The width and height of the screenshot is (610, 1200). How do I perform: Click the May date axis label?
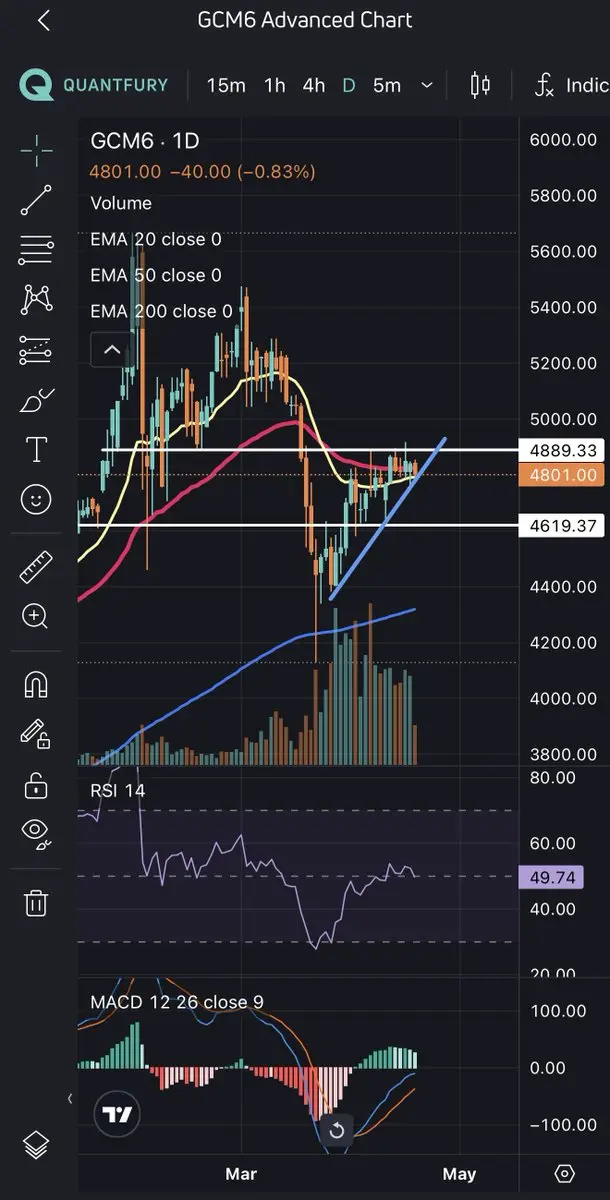pos(458,1173)
